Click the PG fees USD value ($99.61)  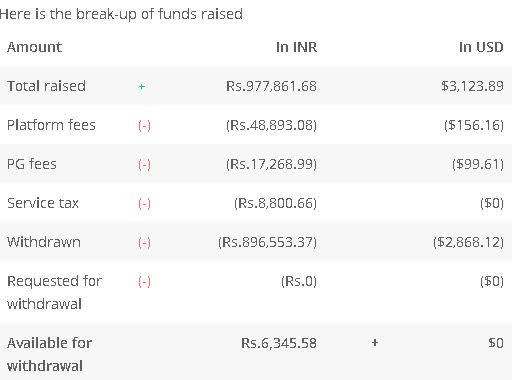tap(478, 164)
